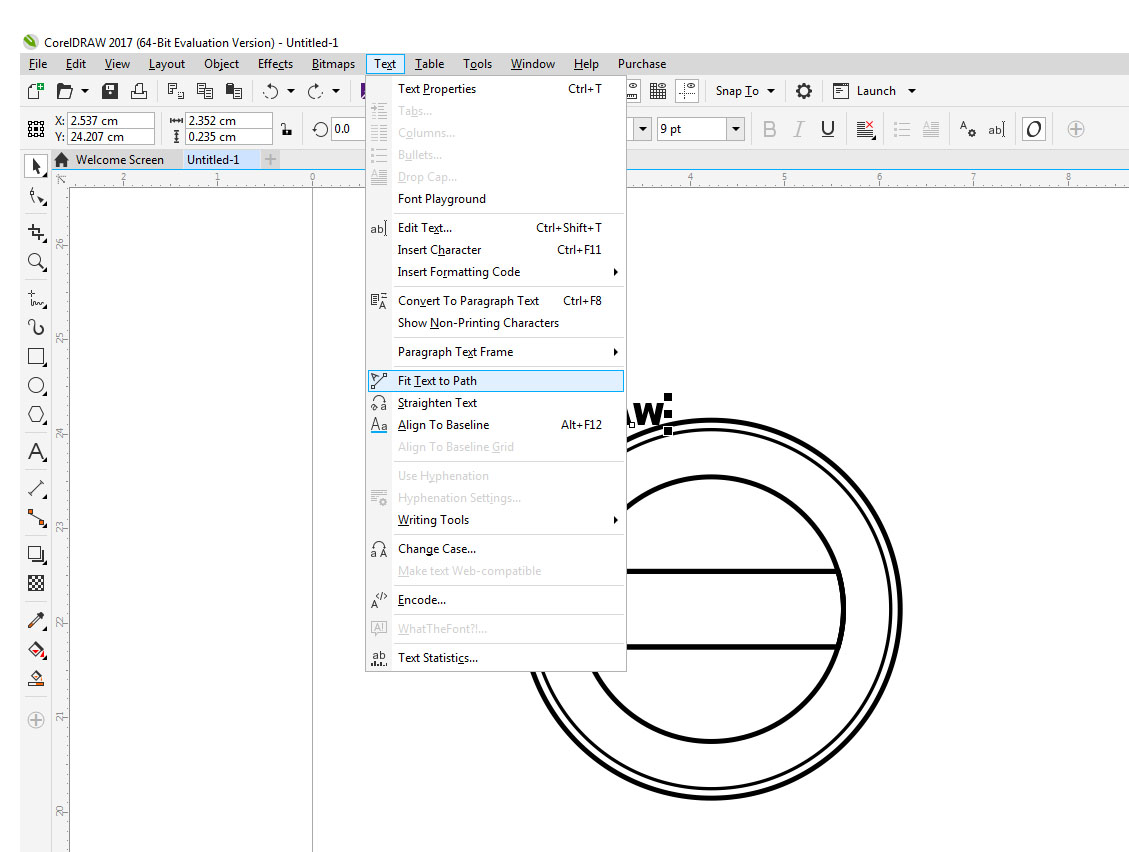This screenshot has width=1129, height=852.
Task: Toggle ruler visibility on the toolbar
Action: pos(633,90)
